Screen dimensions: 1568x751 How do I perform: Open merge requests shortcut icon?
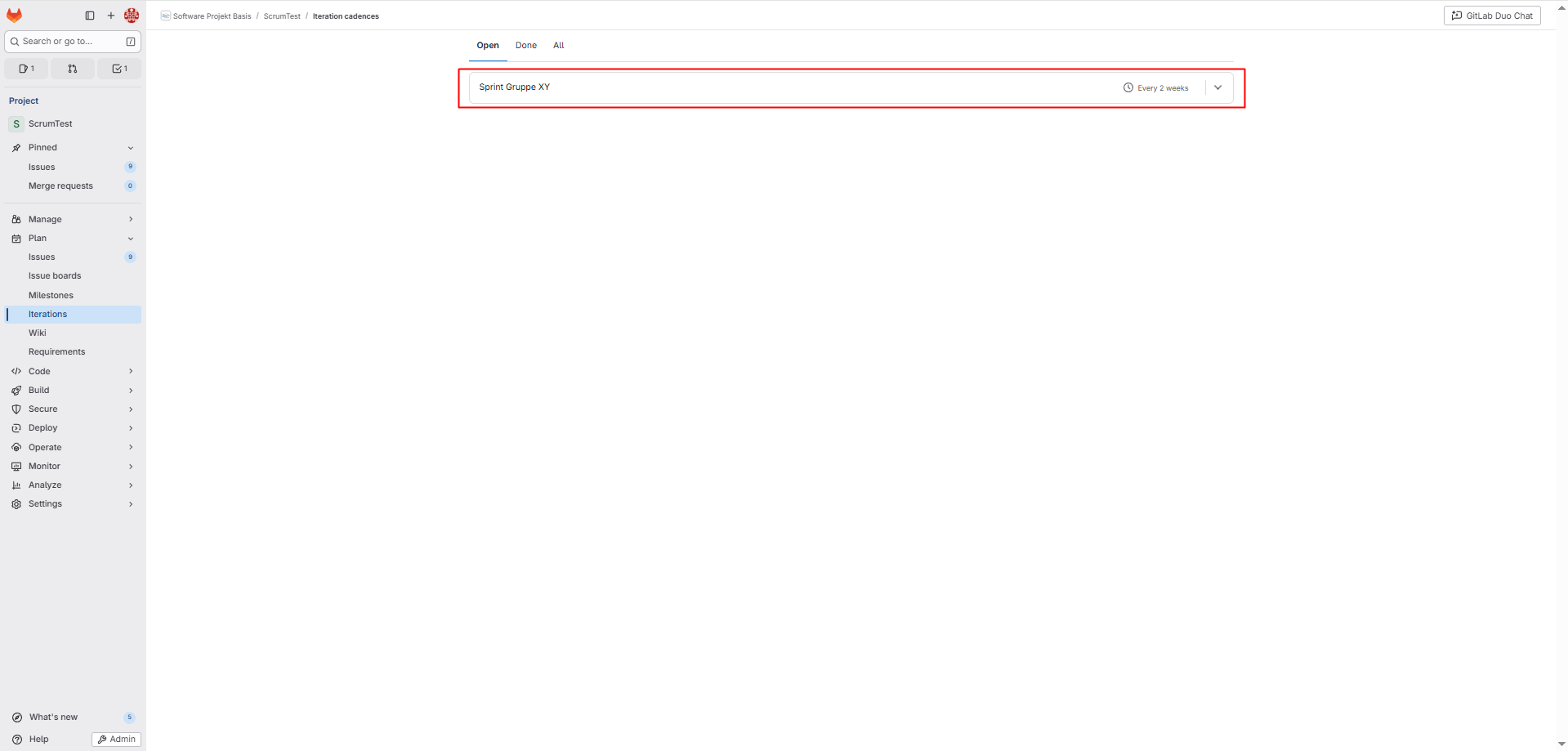pos(73,69)
